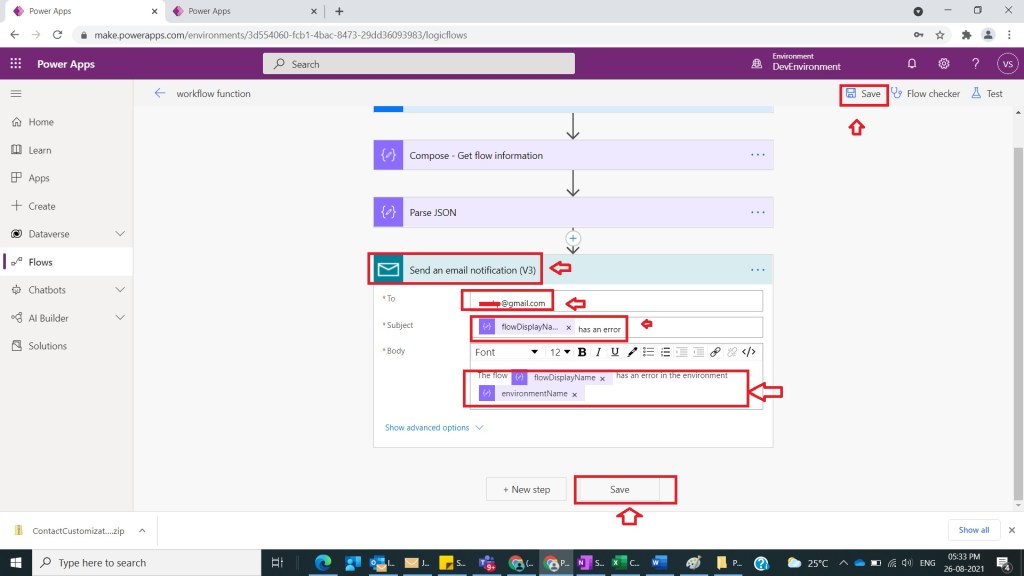Open Power Apps settings gear

click(x=944, y=64)
